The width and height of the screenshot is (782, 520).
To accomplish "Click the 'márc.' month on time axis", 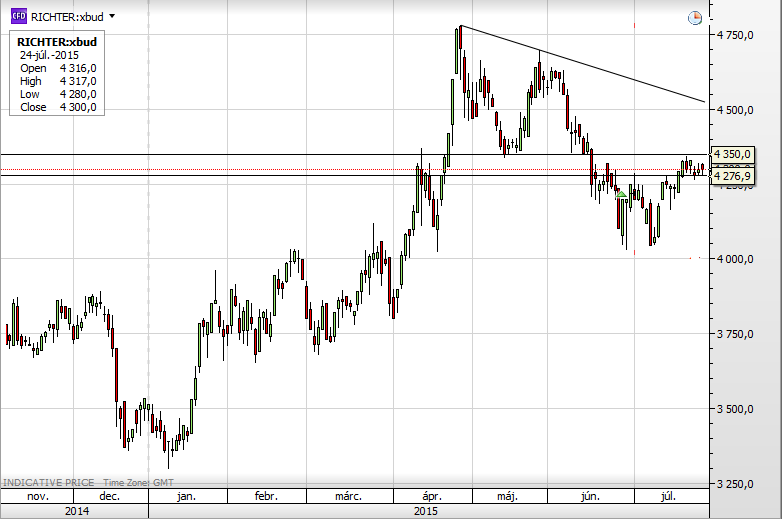I will (x=348, y=497).
